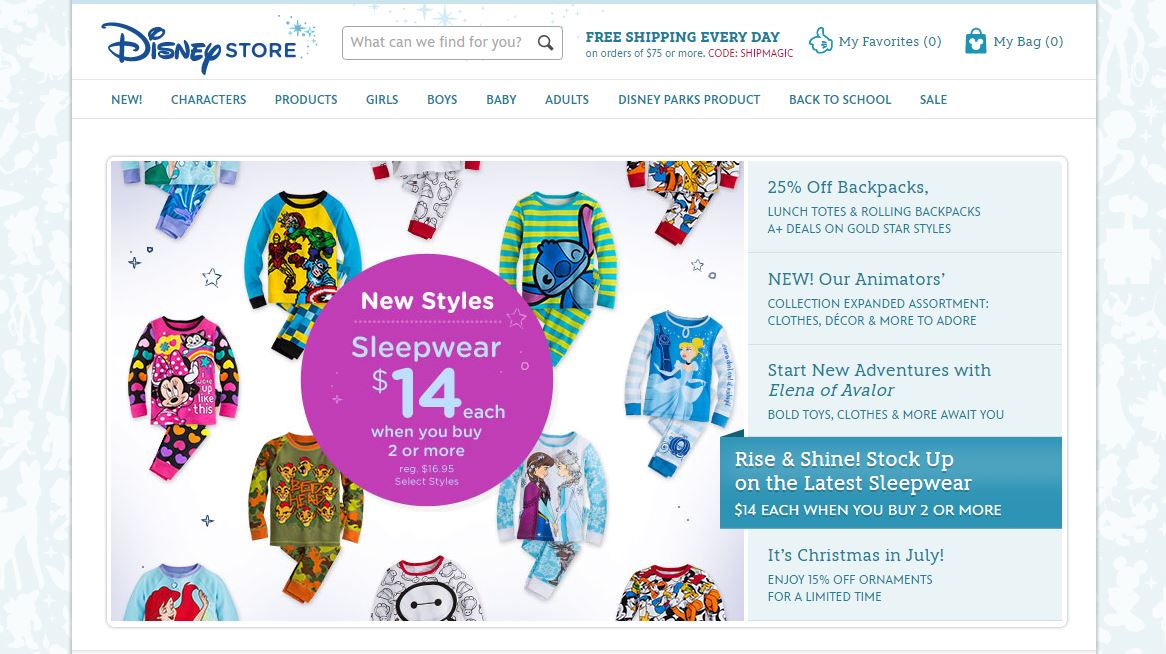Open the BOYS menu
This screenshot has height=654, width=1166.
click(x=442, y=100)
